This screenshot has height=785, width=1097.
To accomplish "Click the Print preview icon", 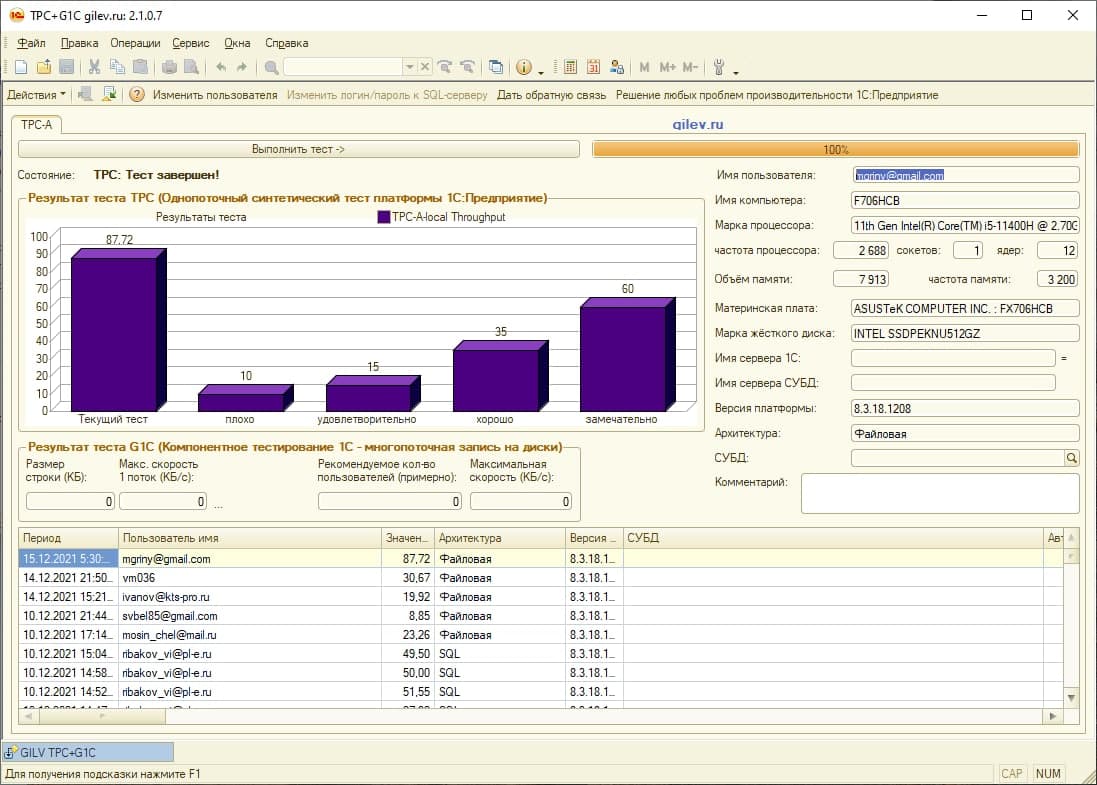I will 191,67.
